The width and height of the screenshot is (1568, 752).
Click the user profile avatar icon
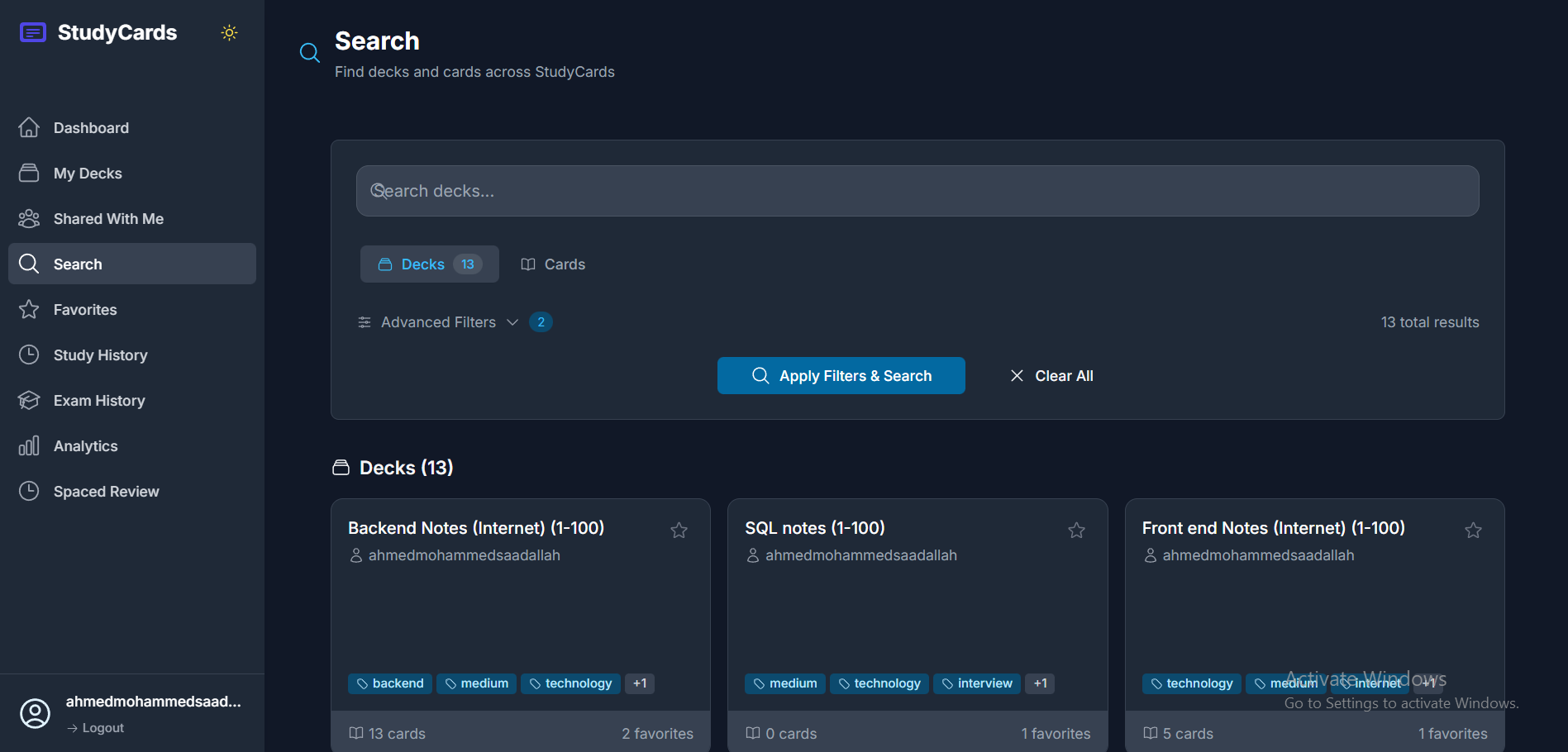(x=35, y=713)
